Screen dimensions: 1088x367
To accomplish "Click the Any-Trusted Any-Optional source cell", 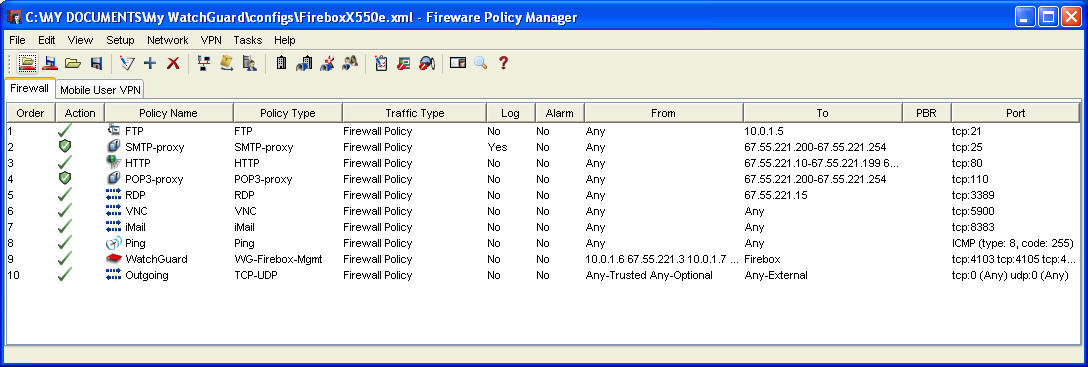I will [649, 275].
